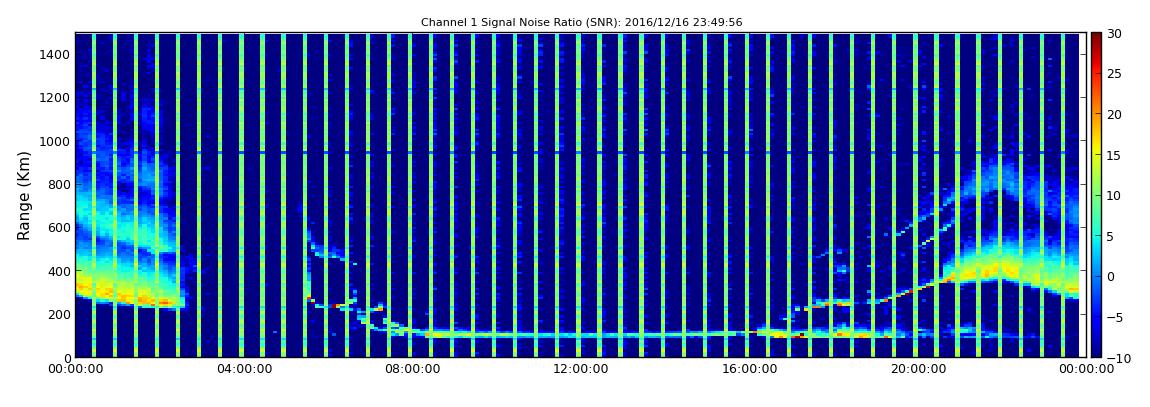Click the 1200 tick label on range axis

pyautogui.click(x=56, y=98)
